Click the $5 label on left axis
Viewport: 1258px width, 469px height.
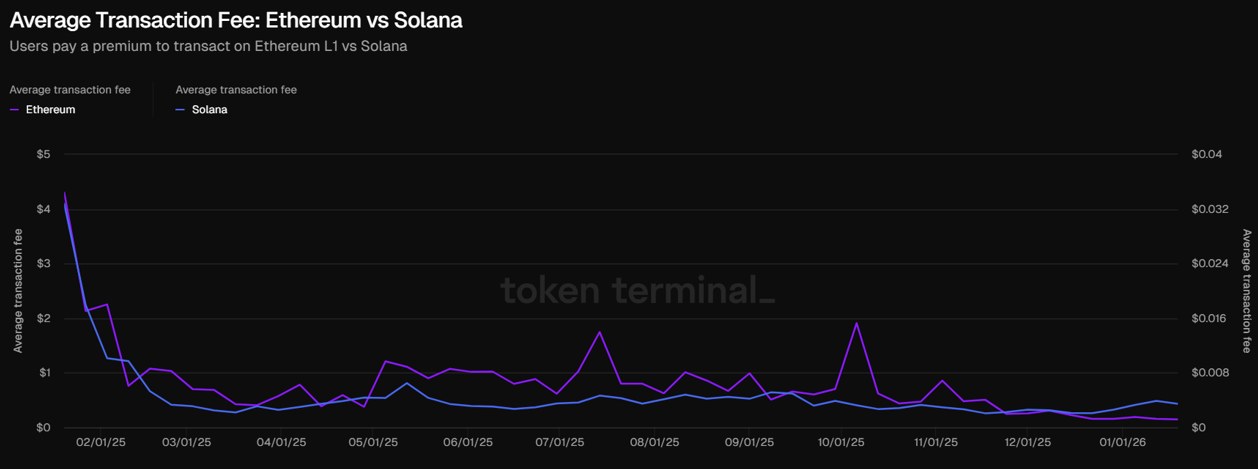(x=42, y=154)
